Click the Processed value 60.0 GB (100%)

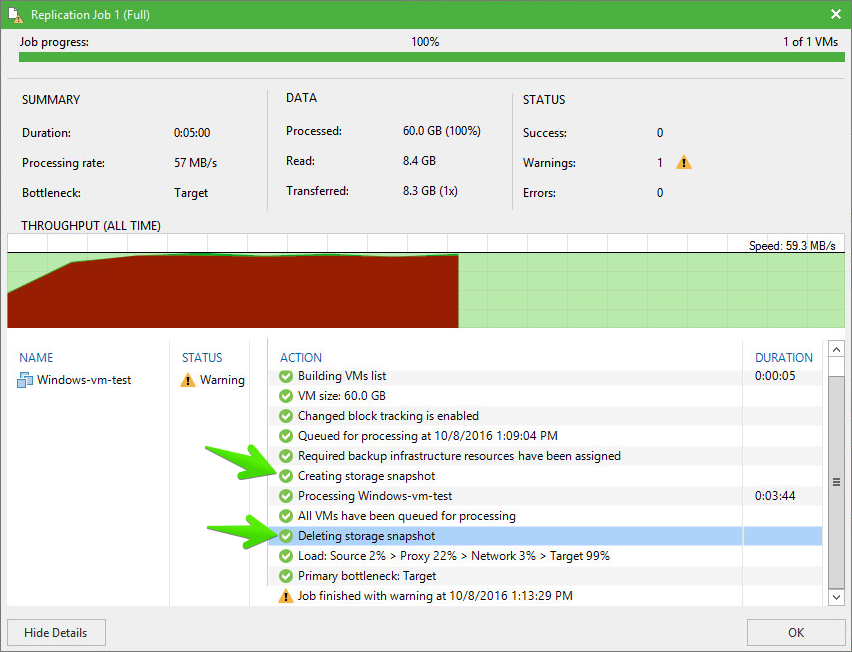coord(442,131)
